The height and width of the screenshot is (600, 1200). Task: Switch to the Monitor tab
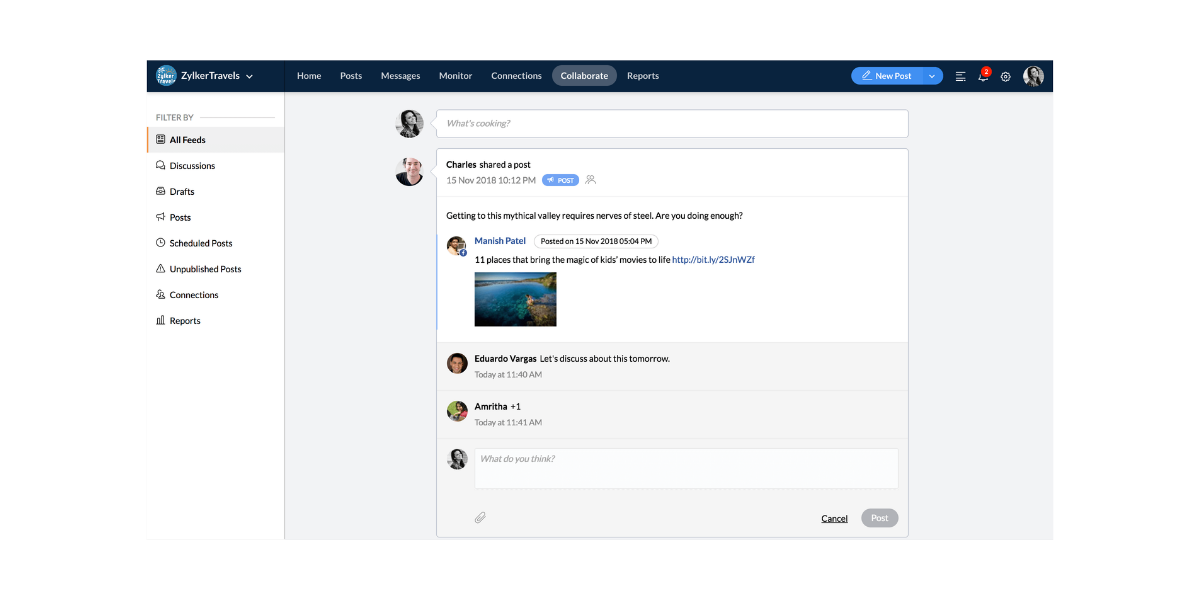pyautogui.click(x=455, y=75)
